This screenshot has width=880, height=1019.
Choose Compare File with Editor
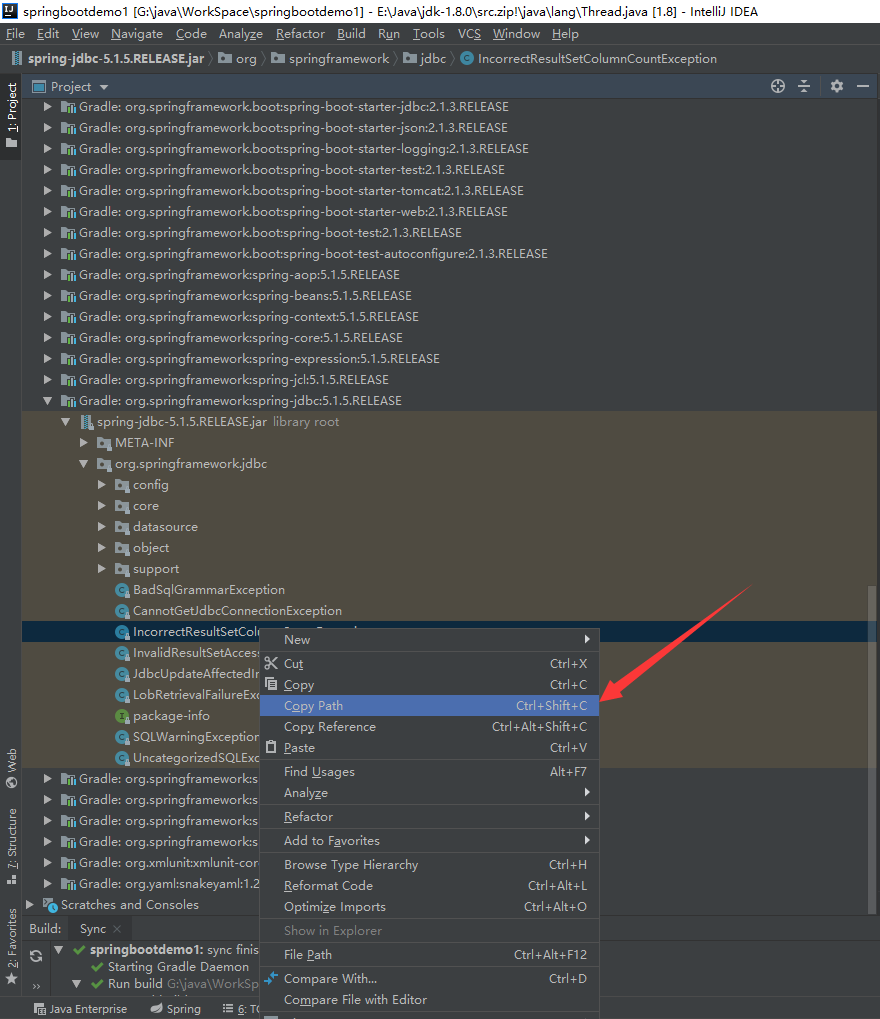pos(429,1000)
